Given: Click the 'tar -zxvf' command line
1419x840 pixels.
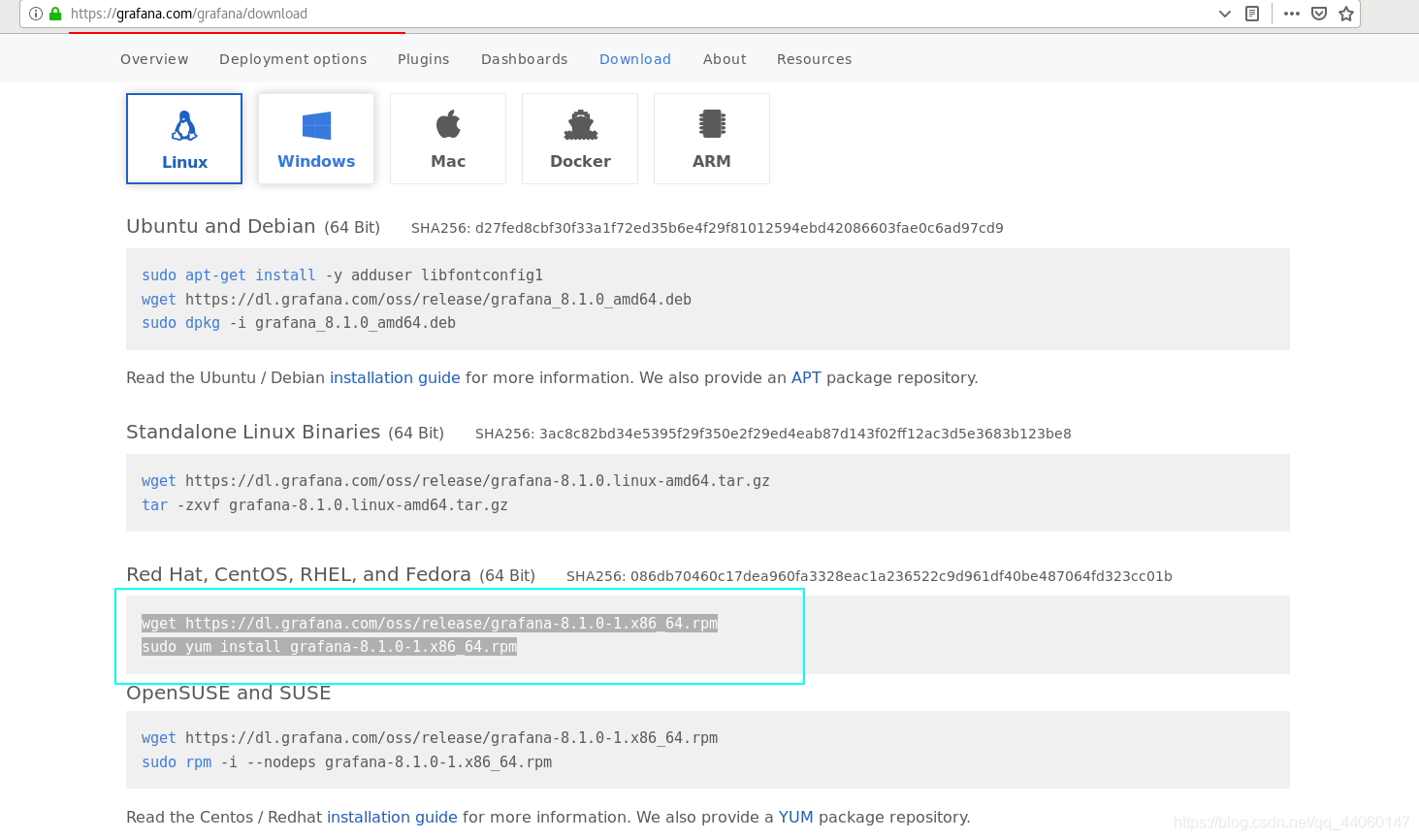Looking at the screenshot, I should pos(325,505).
